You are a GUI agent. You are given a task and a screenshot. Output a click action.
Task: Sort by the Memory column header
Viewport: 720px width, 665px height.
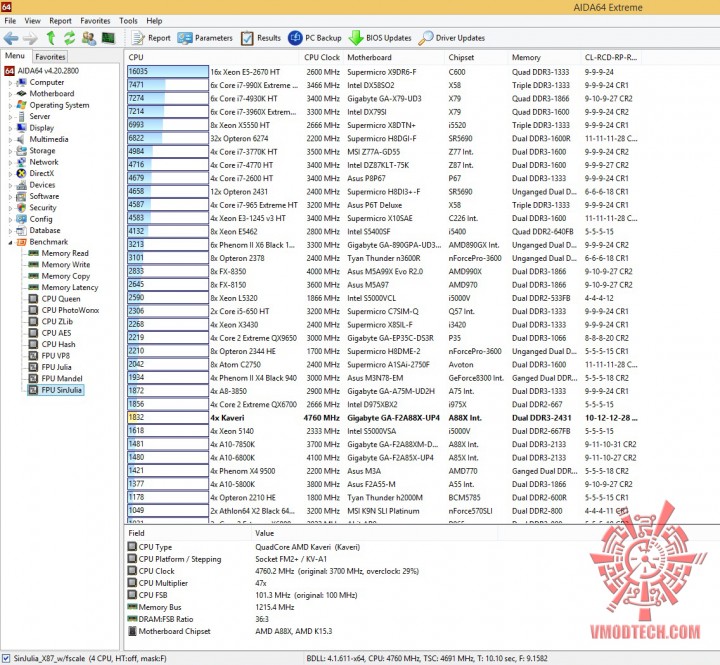[544, 57]
